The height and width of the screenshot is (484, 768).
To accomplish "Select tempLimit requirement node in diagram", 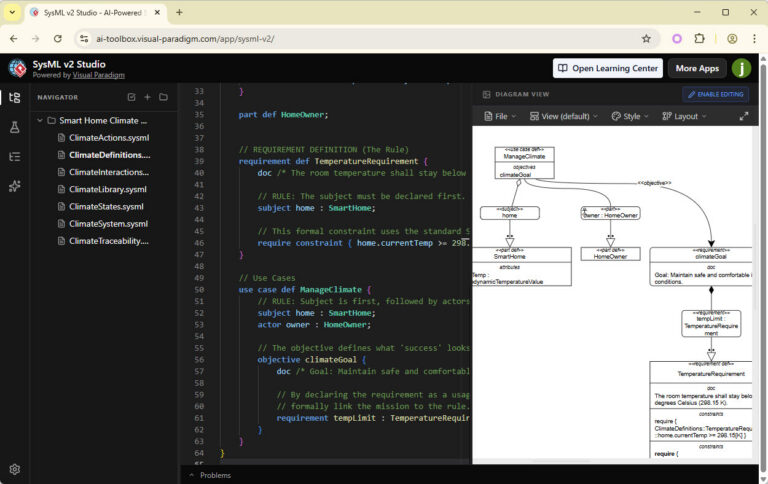I will (711, 323).
